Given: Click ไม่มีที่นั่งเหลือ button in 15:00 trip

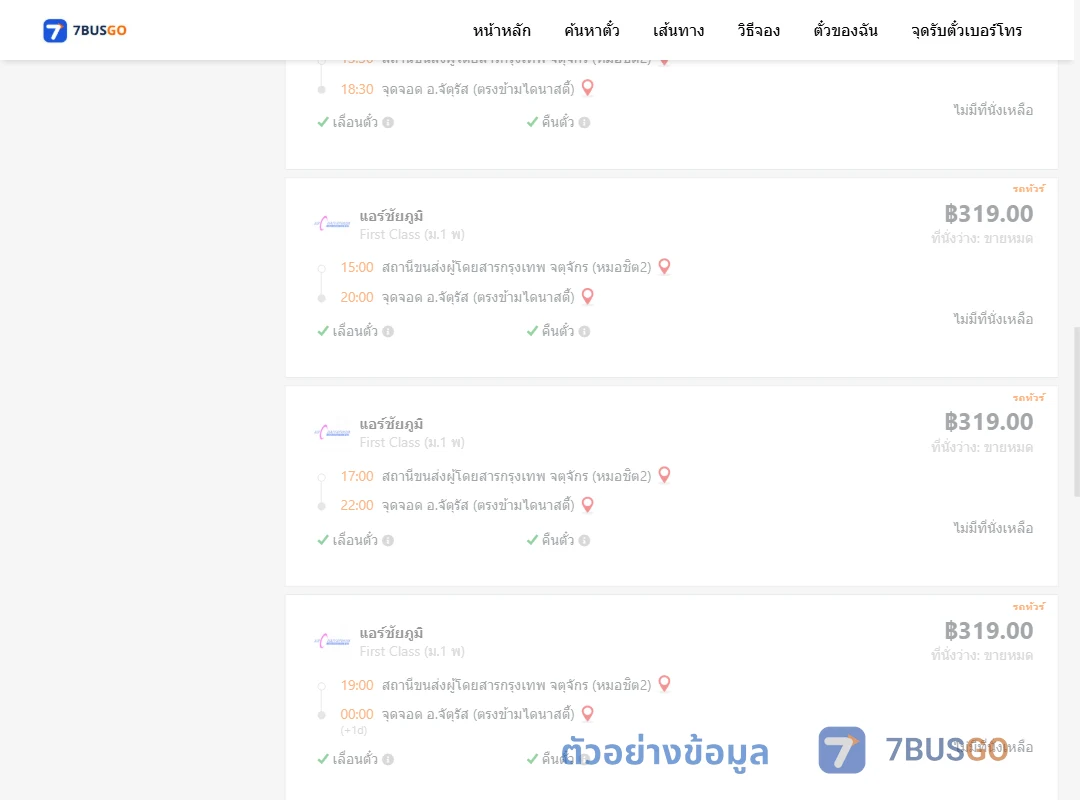Looking at the screenshot, I should 993,319.
